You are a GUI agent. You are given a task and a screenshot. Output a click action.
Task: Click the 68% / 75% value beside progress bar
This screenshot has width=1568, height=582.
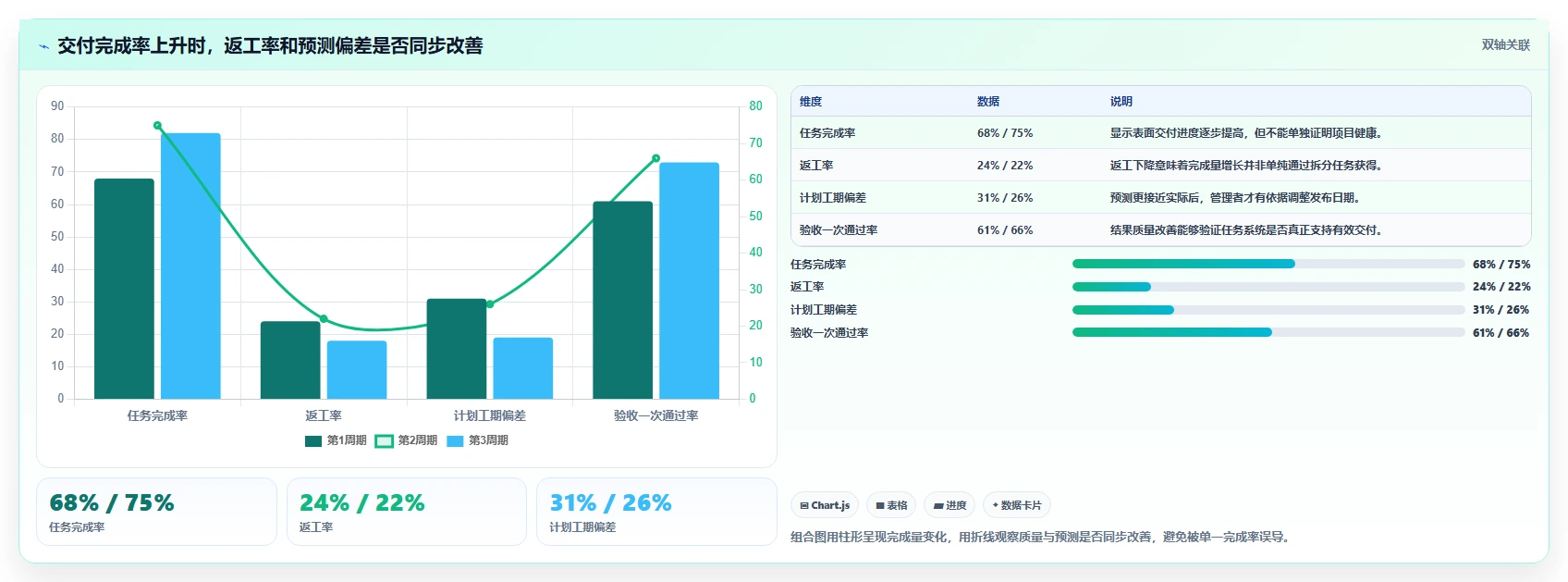[x=1501, y=264]
